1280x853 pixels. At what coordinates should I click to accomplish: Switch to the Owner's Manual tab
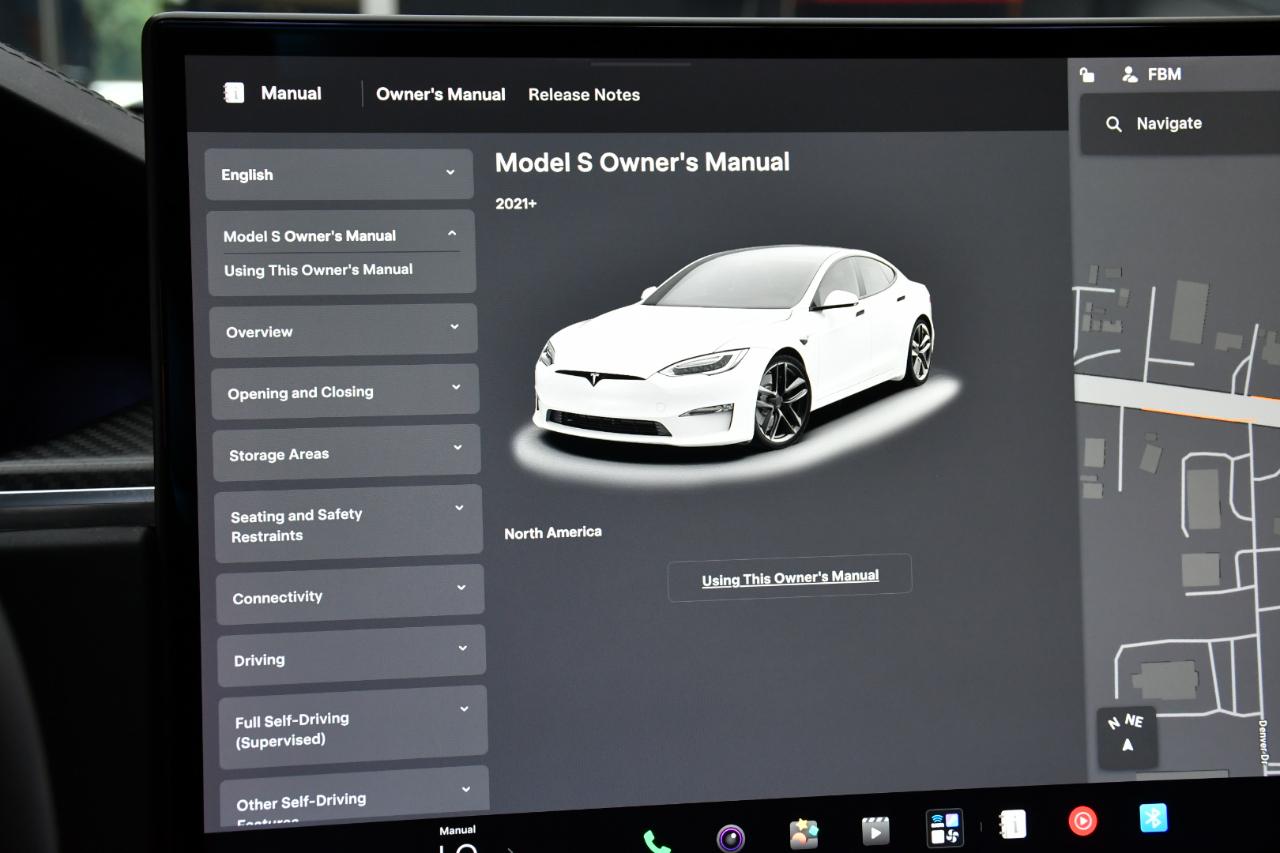(441, 94)
